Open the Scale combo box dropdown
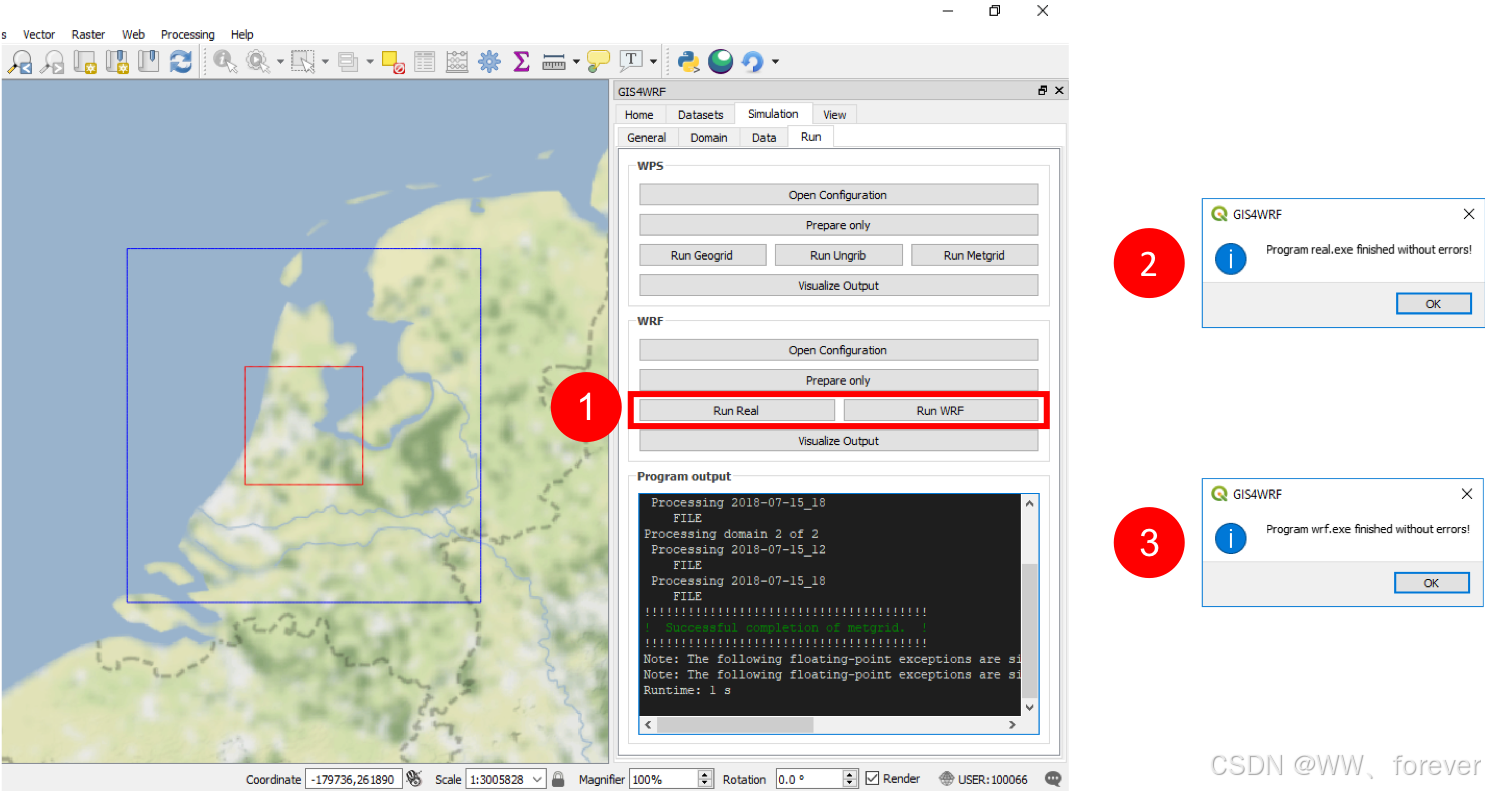This screenshot has width=1485, height=791. pyautogui.click(x=537, y=779)
